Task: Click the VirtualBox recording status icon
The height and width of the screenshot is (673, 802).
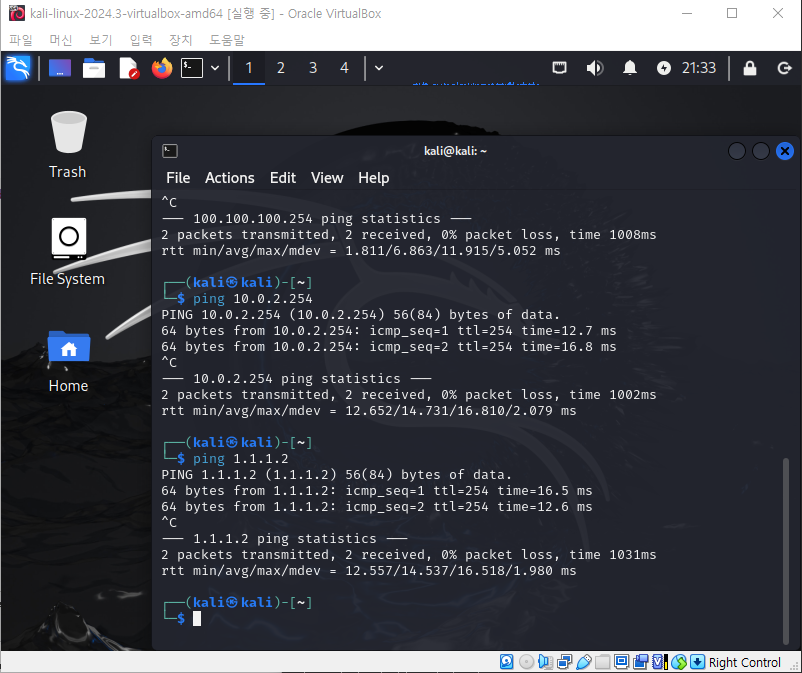Action: (640, 662)
